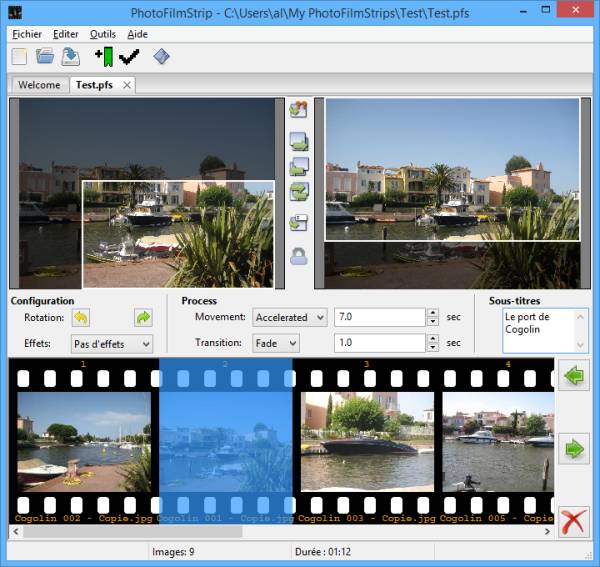Increase transition duration with up spinner
Image resolution: width=600 pixels, height=567 pixels.
[x=433, y=338]
